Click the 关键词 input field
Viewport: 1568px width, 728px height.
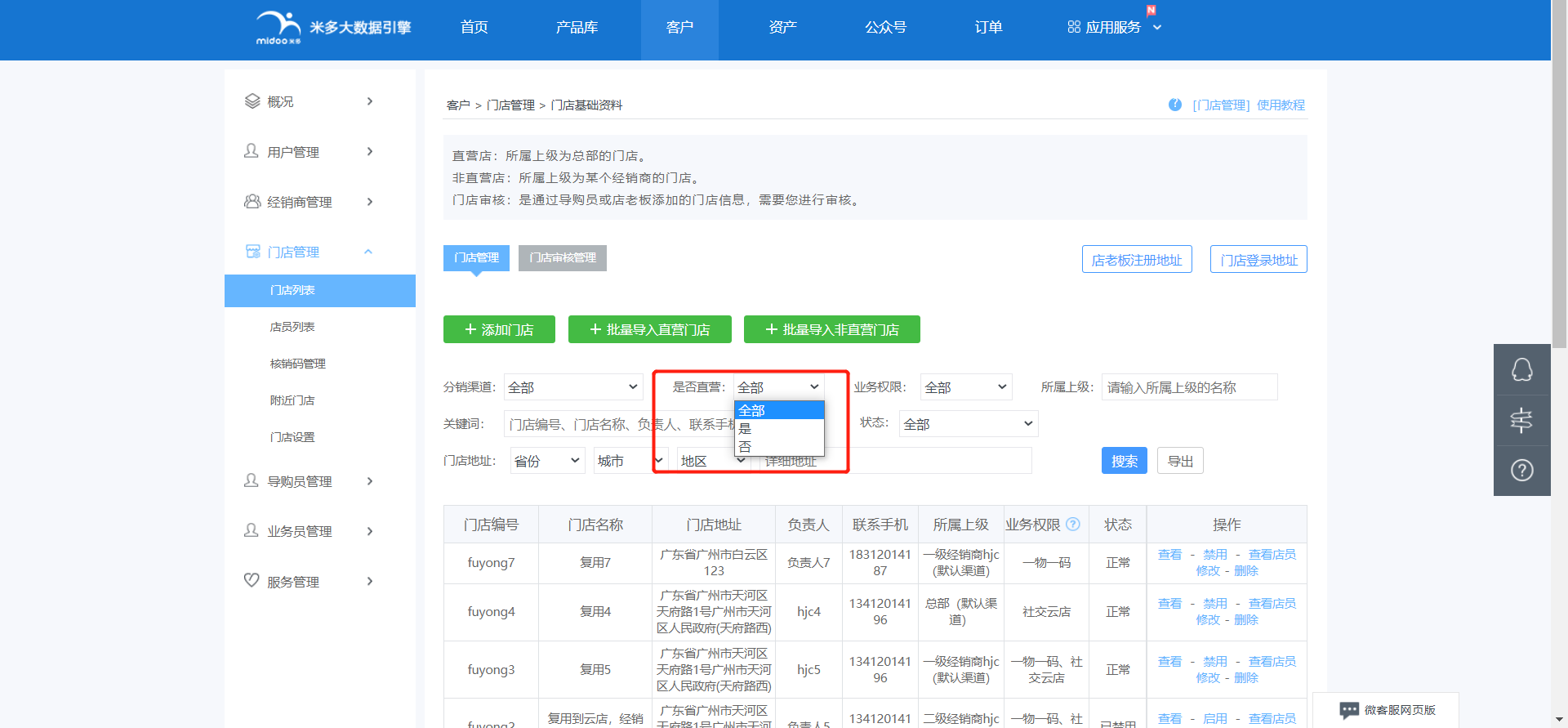pyautogui.click(x=619, y=424)
